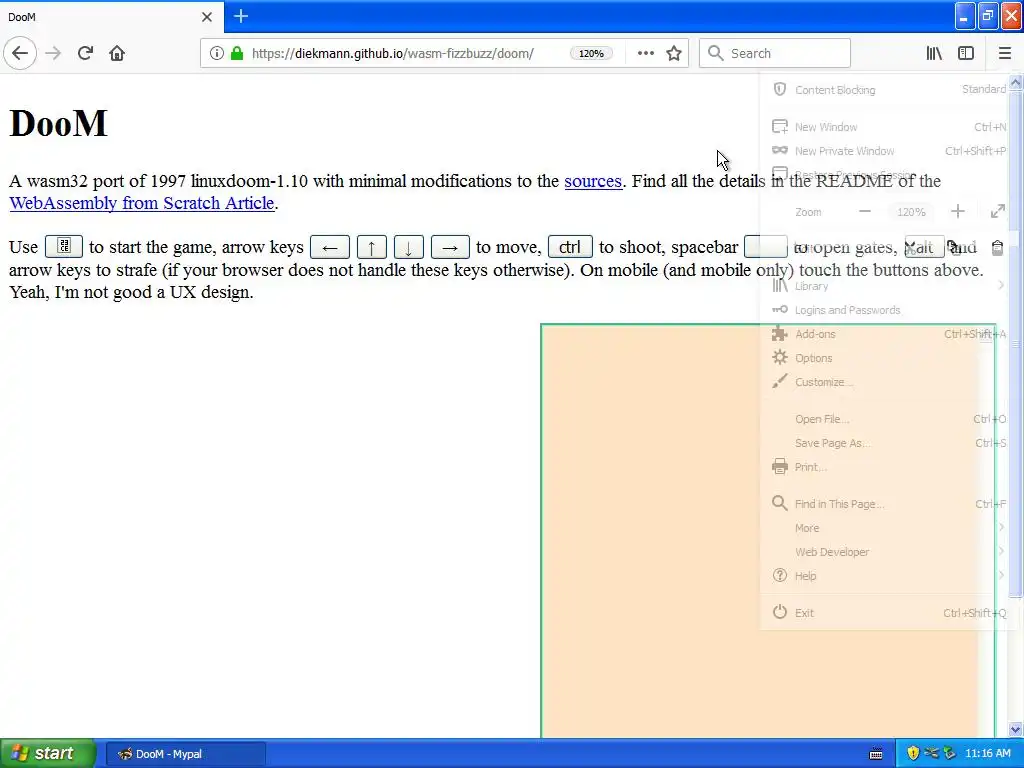The image size is (1024, 768).
Task: Open the page actions three-dot menu
Action: [x=645, y=53]
